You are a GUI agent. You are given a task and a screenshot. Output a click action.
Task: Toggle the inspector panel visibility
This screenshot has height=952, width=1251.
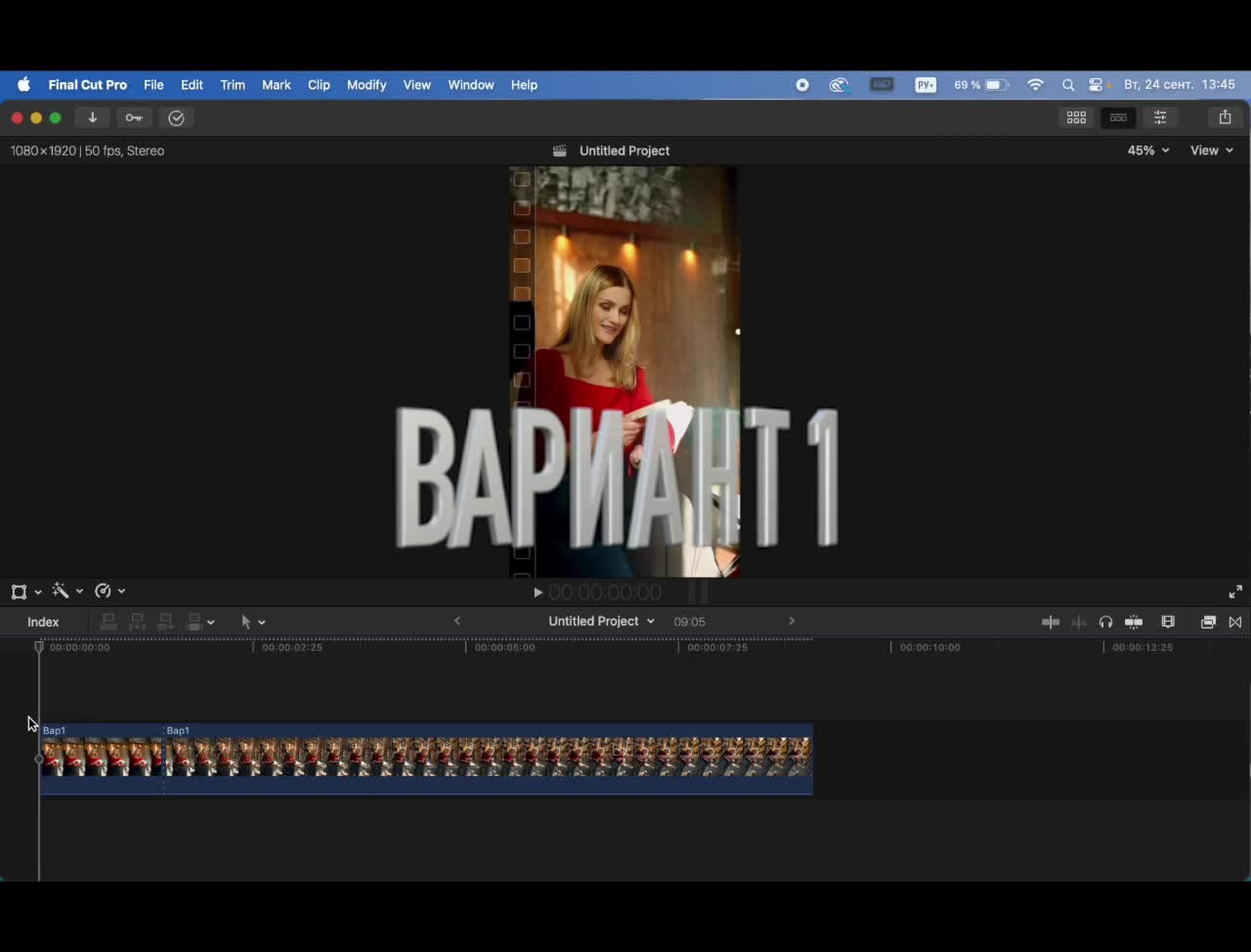[1160, 117]
